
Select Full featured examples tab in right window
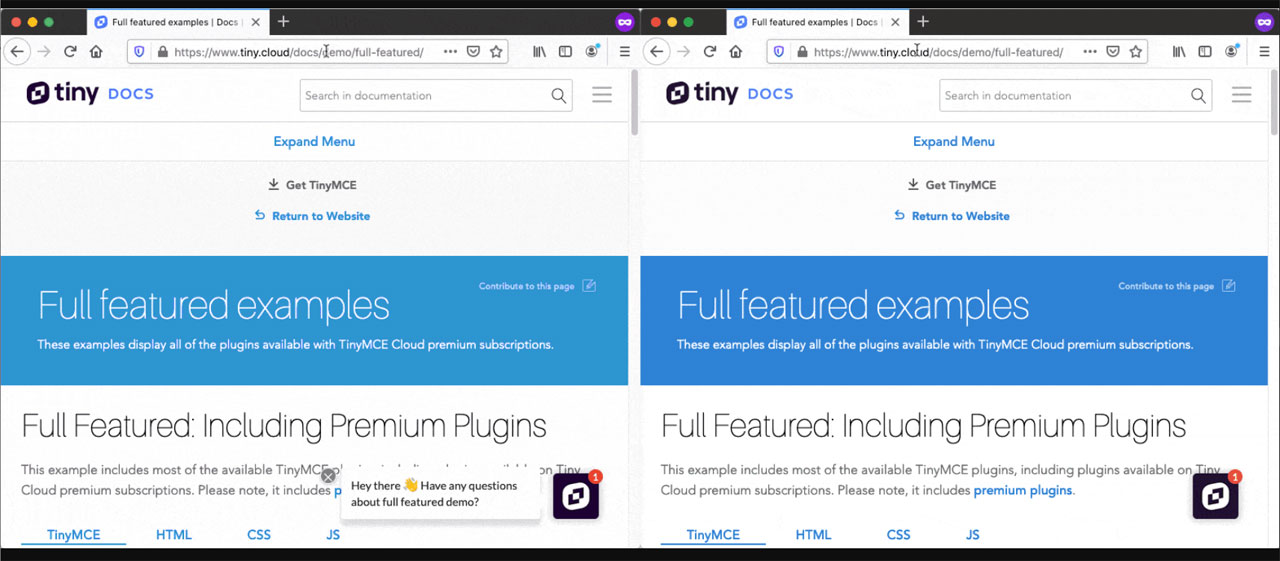coord(816,22)
